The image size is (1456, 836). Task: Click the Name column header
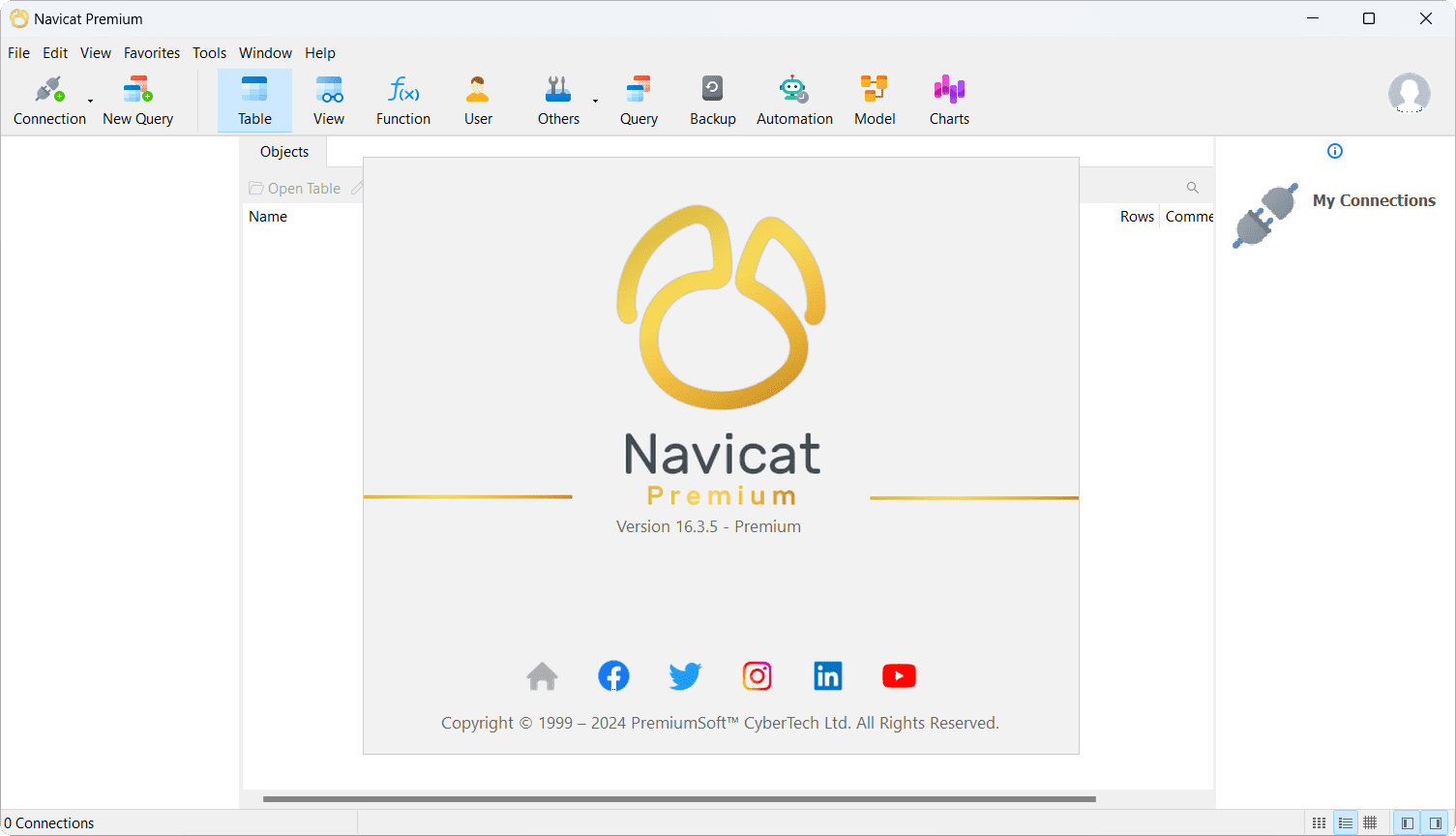[268, 217]
